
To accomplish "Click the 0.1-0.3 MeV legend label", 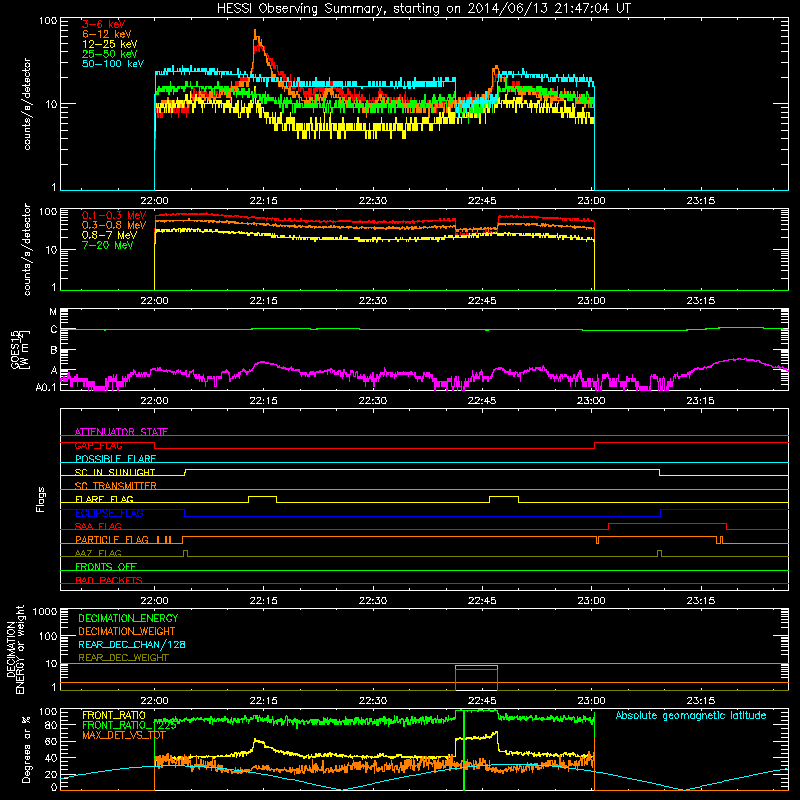I will pyautogui.click(x=114, y=215).
